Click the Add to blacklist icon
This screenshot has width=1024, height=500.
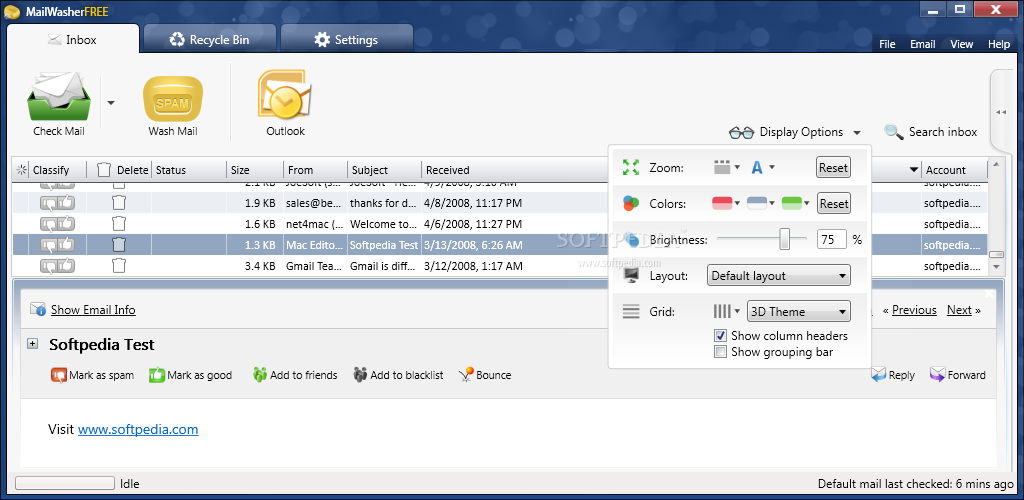point(360,375)
